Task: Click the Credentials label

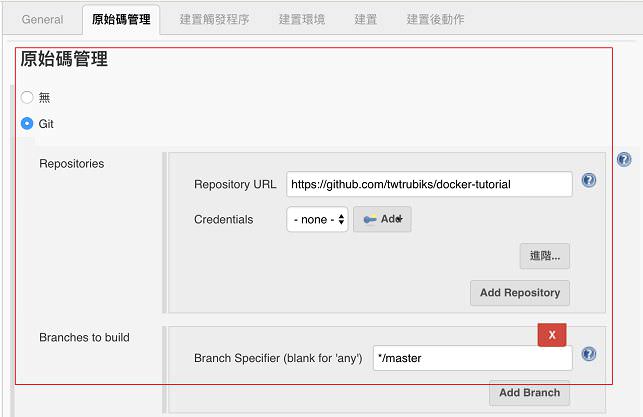Action: coord(223,219)
